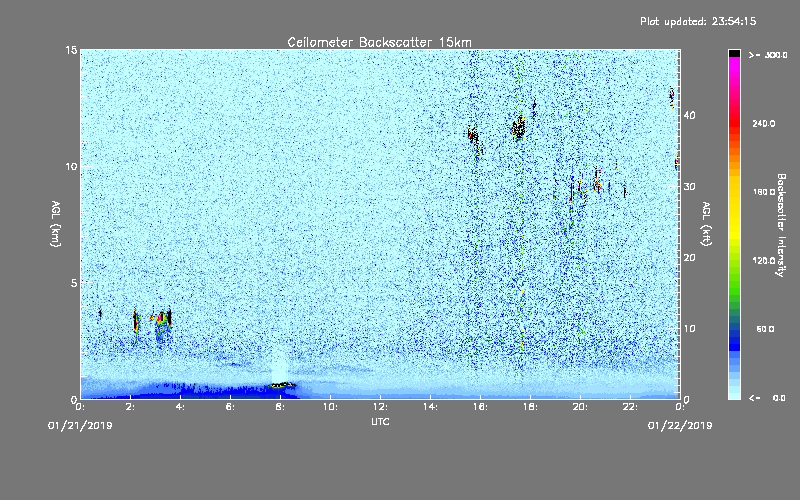Click the end date "01/22/2019"
800x500 pixels.
pos(680,425)
